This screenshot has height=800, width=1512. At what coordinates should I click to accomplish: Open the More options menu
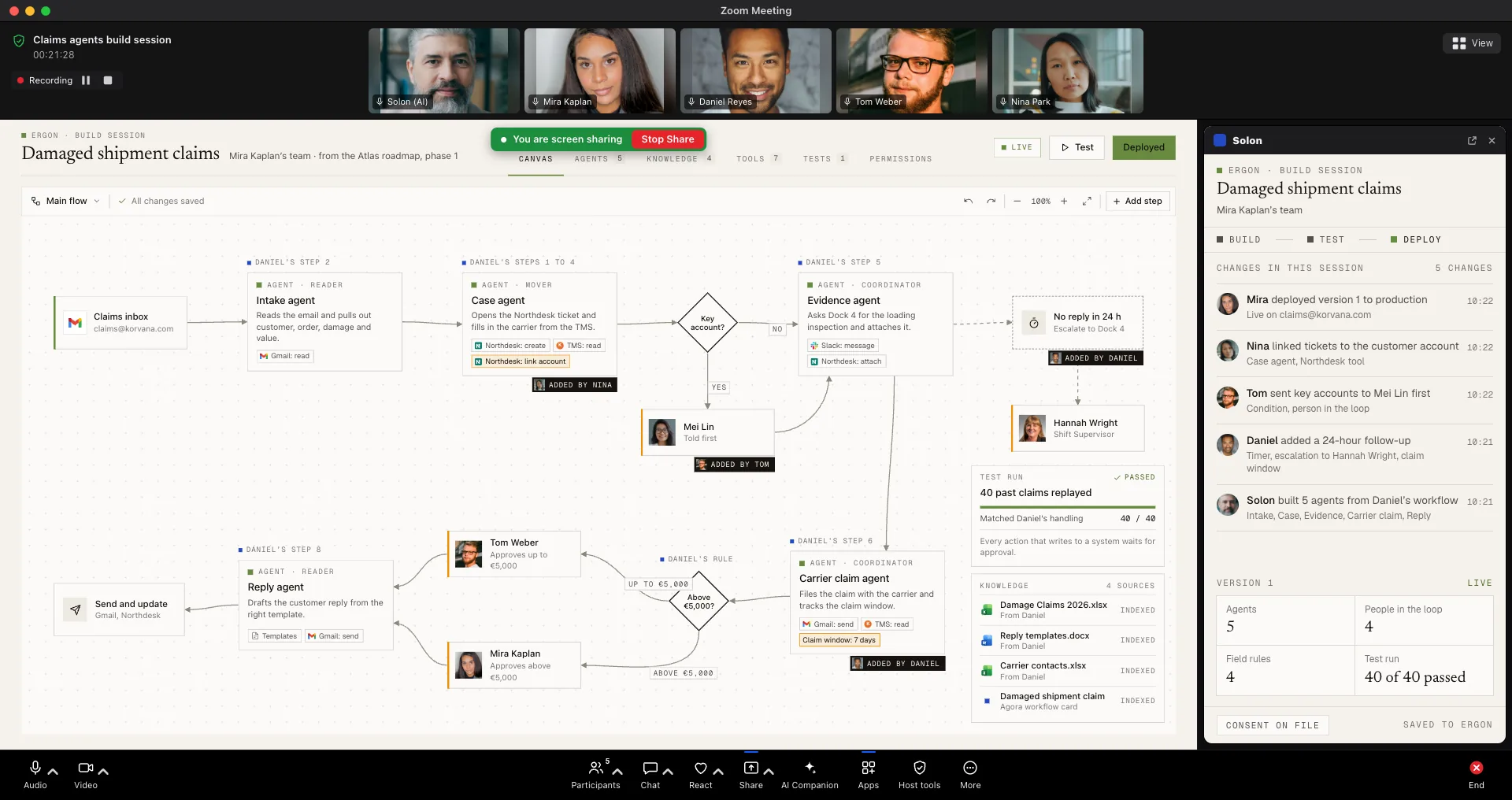[x=970, y=774]
